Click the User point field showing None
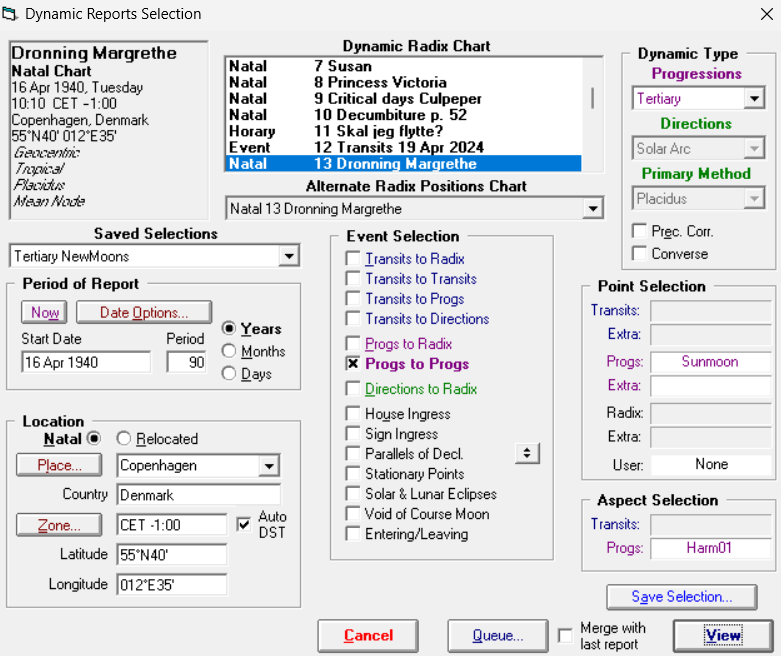Image resolution: width=781 pixels, height=656 pixels. click(x=711, y=464)
